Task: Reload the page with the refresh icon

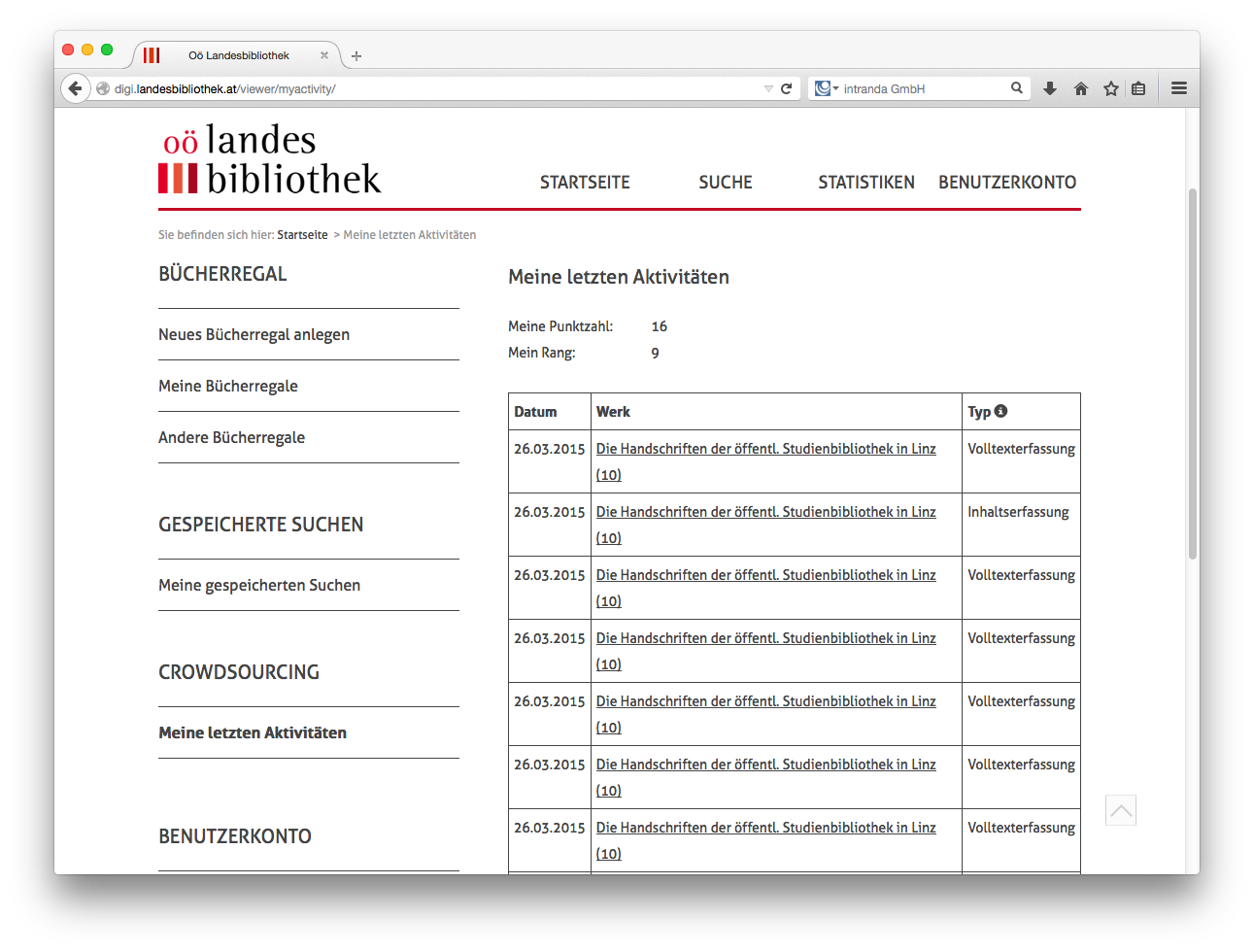Action: 787,88
